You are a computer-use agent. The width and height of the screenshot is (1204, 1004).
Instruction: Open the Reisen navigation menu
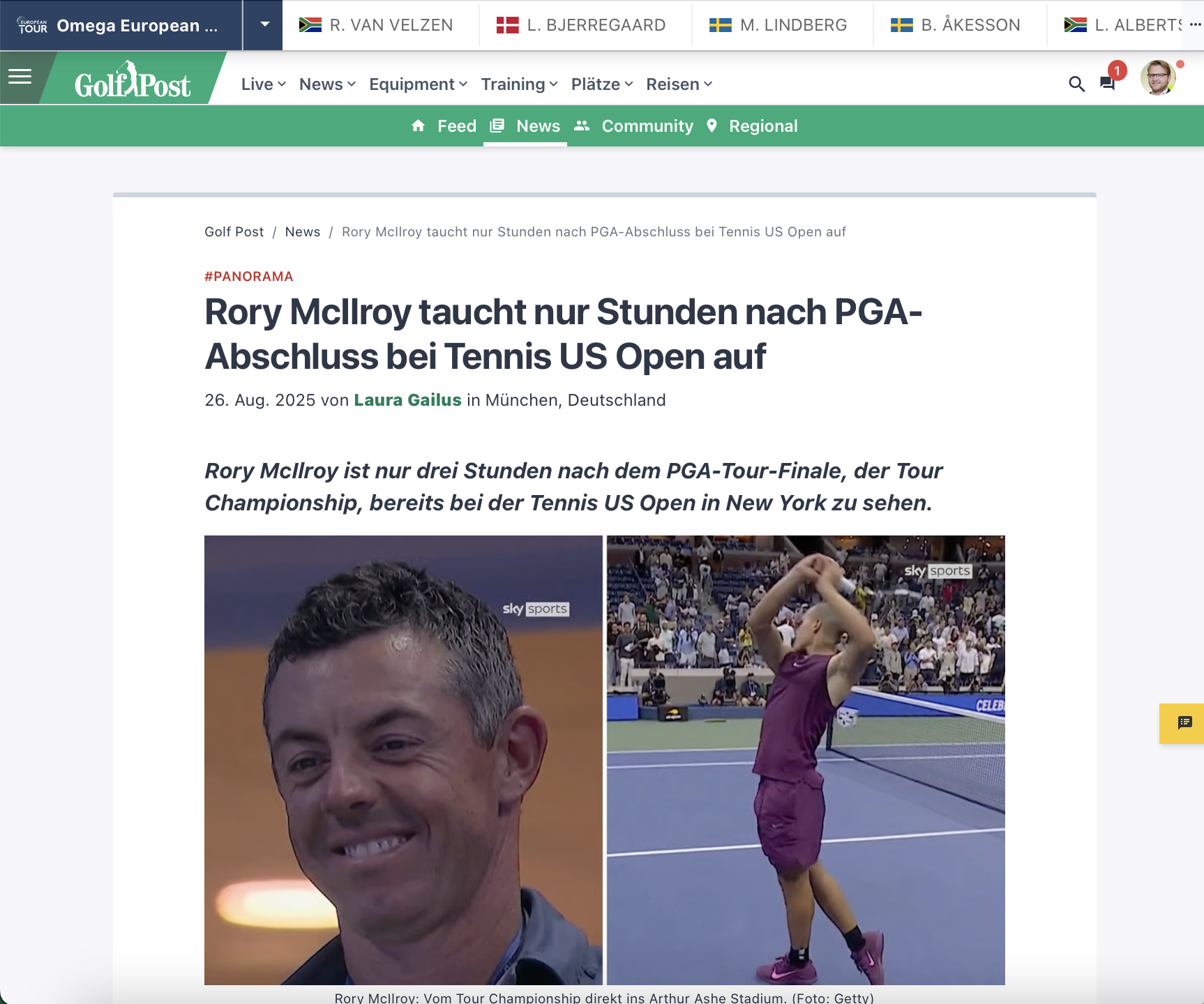tap(679, 84)
